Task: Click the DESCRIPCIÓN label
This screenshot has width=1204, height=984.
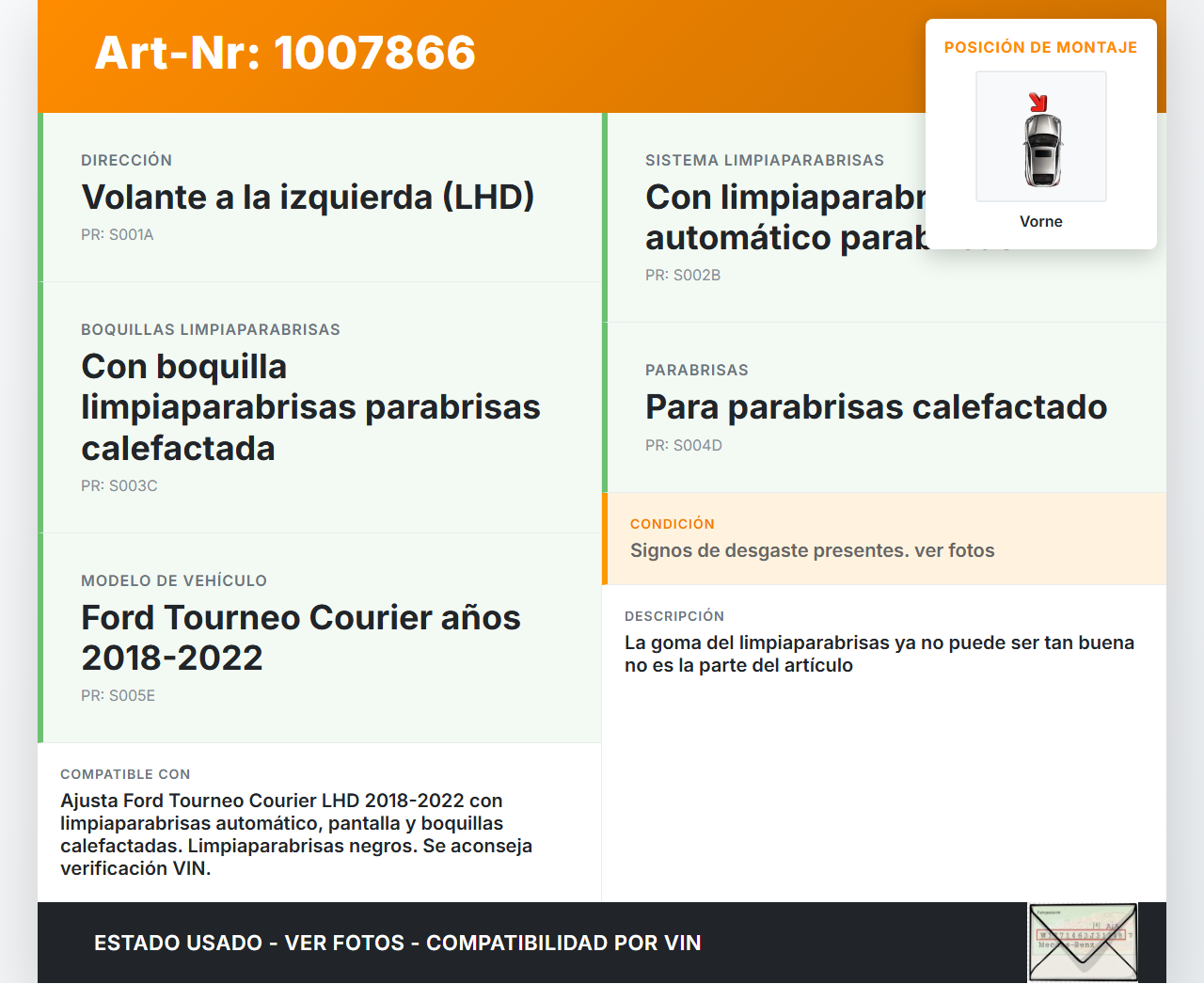Action: tap(674, 616)
